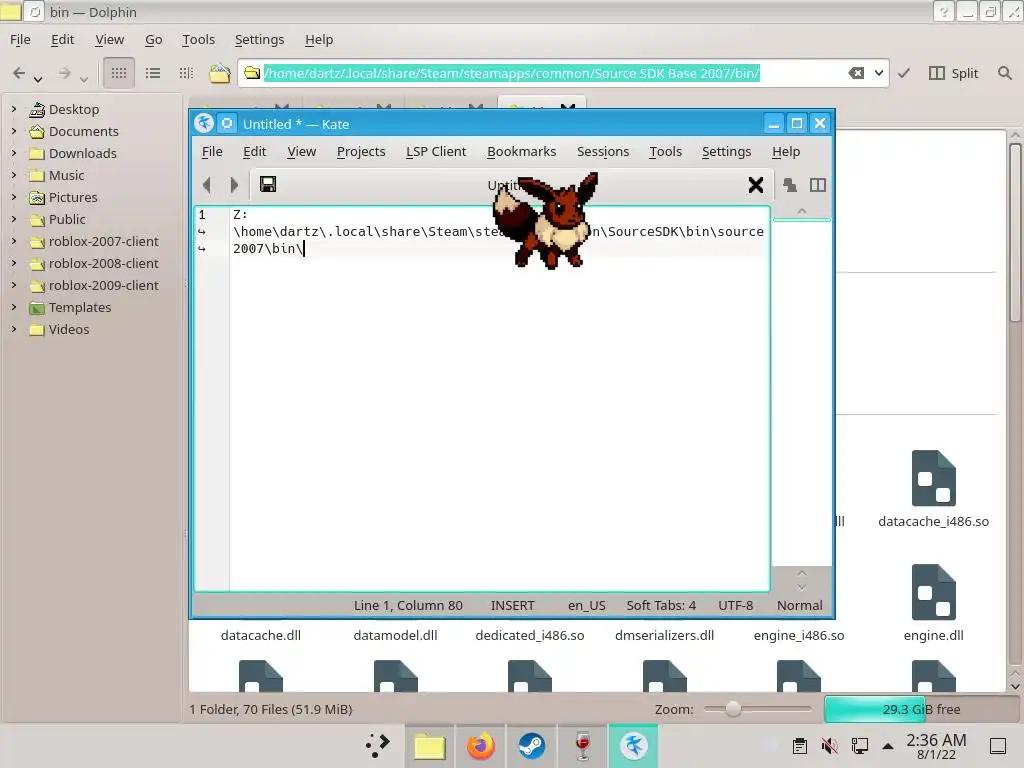Image resolution: width=1024 pixels, height=768 pixels.
Task: Open Kate Projects menu
Action: point(361,152)
